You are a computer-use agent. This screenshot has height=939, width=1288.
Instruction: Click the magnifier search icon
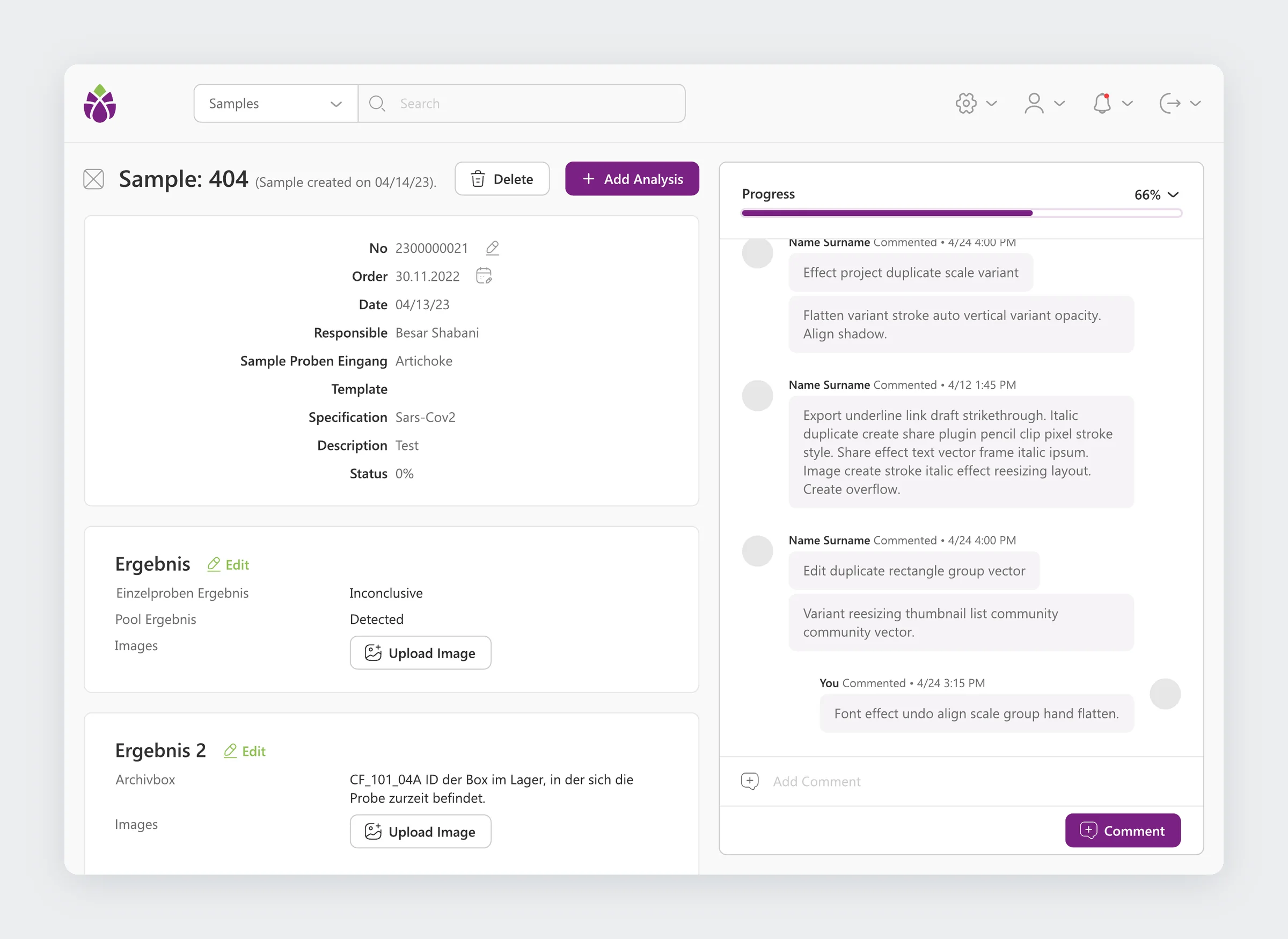click(x=377, y=104)
